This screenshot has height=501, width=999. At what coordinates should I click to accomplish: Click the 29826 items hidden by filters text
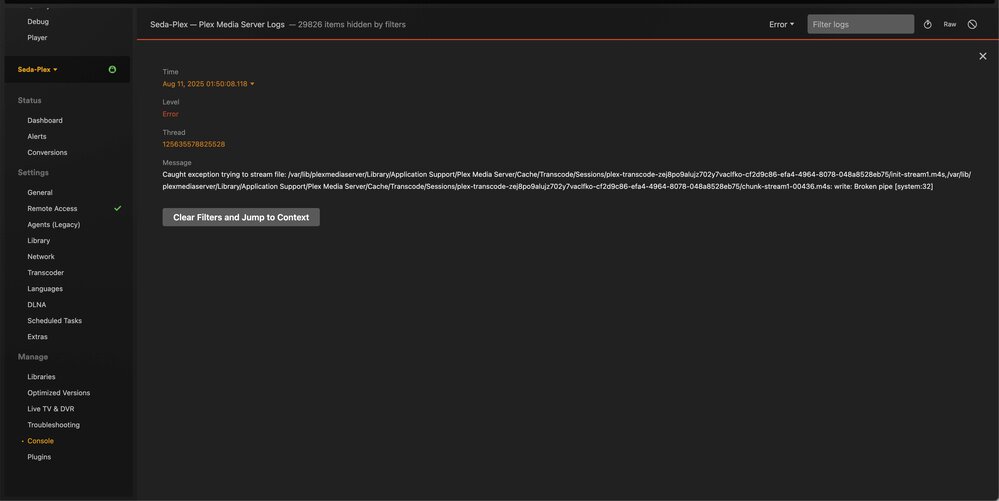click(352, 24)
